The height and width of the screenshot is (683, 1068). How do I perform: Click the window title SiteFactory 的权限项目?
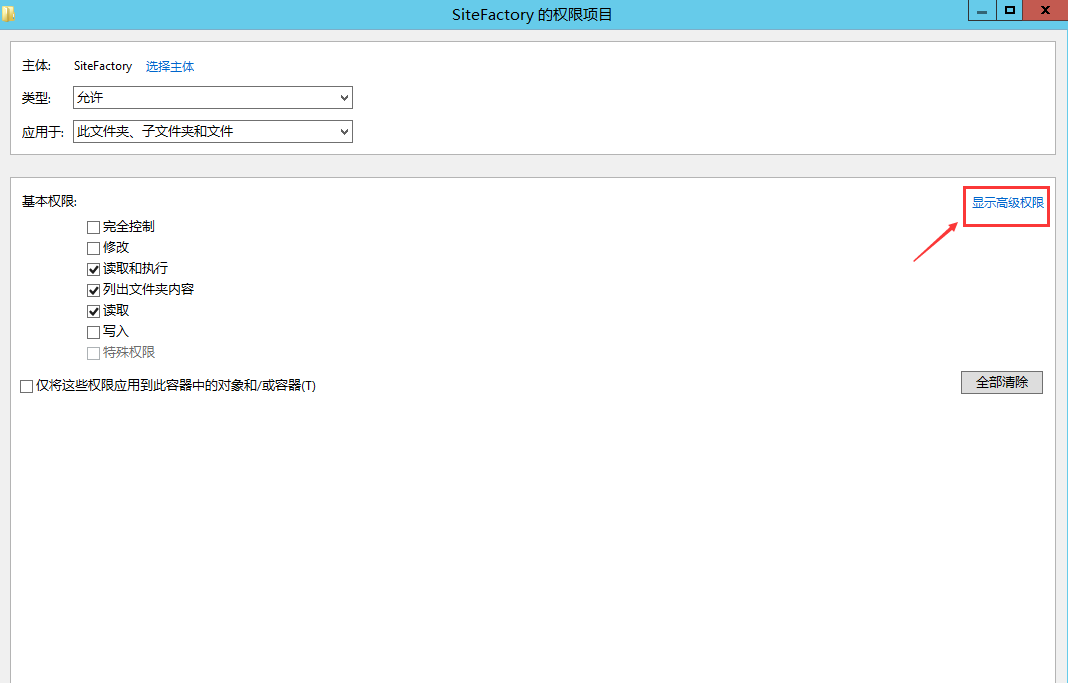(532, 14)
